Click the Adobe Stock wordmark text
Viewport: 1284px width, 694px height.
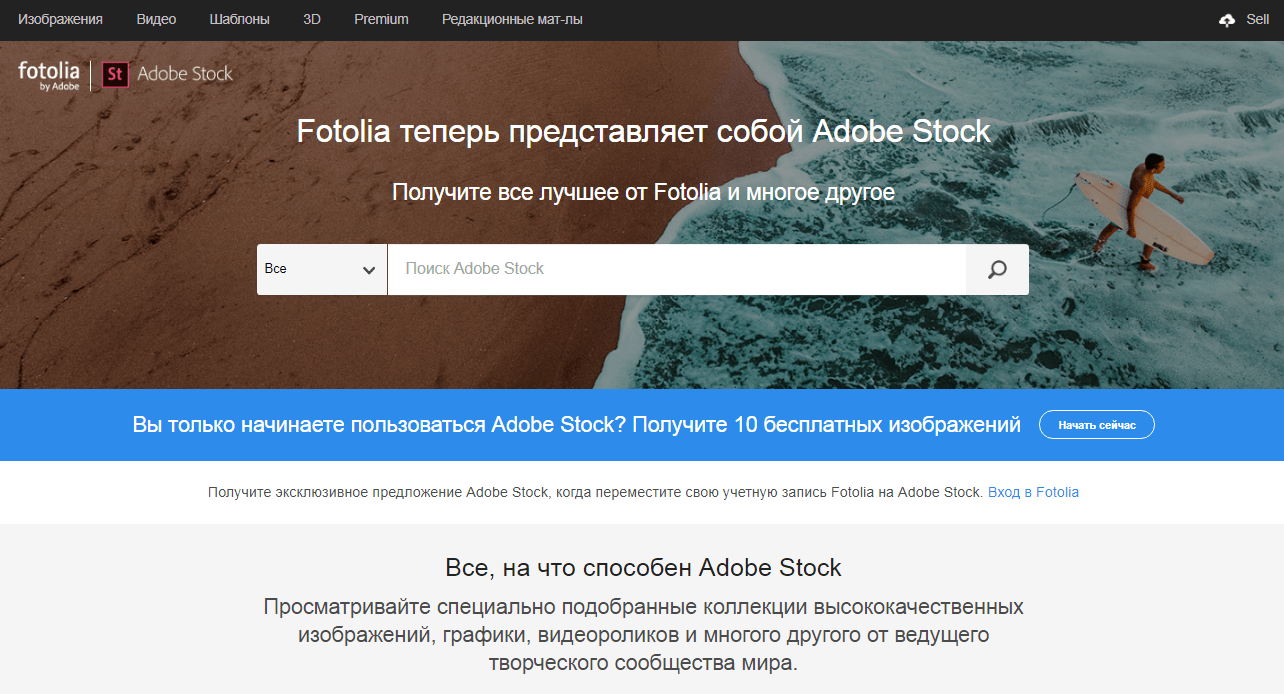[185, 74]
